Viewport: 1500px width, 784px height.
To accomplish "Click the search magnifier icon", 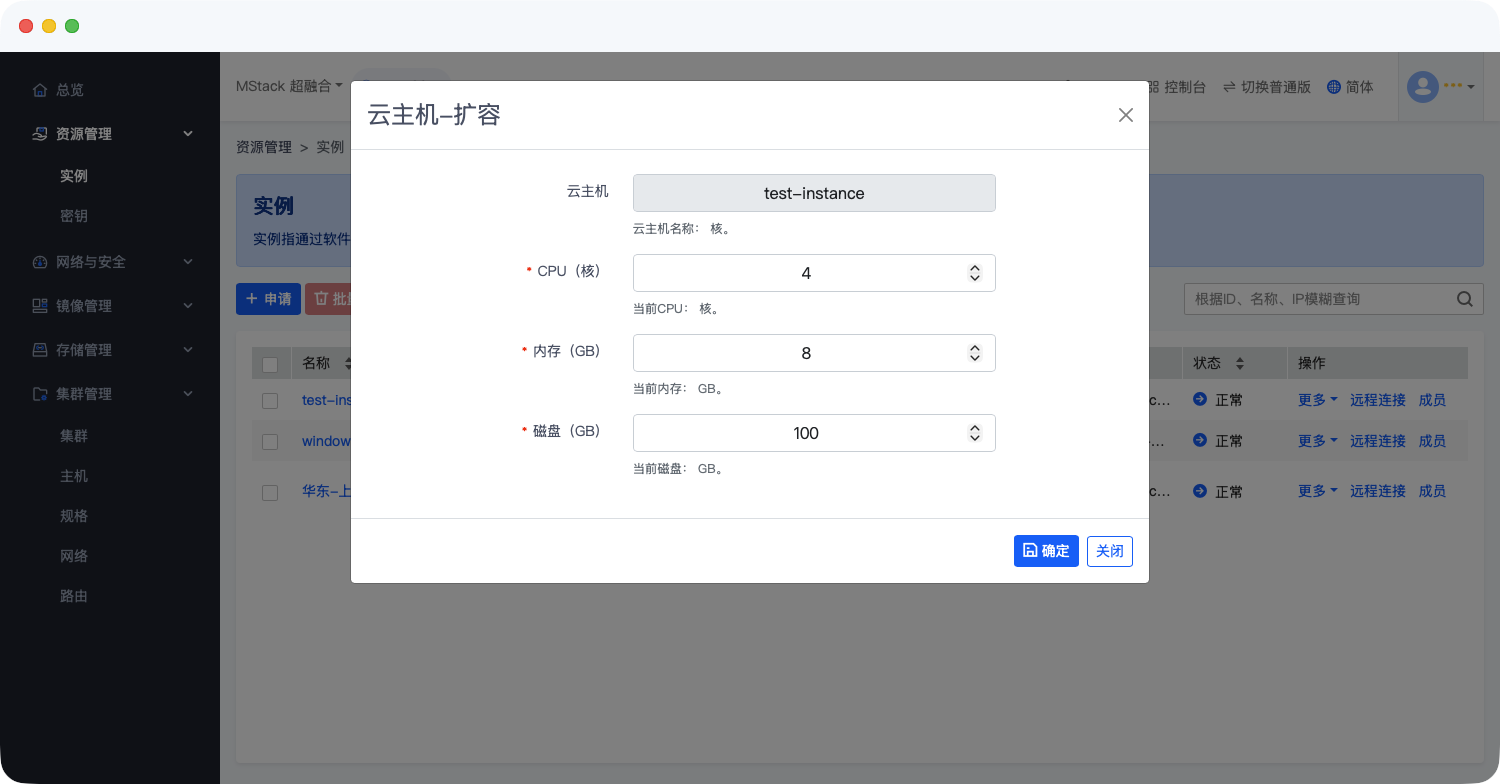I will [x=1464, y=299].
